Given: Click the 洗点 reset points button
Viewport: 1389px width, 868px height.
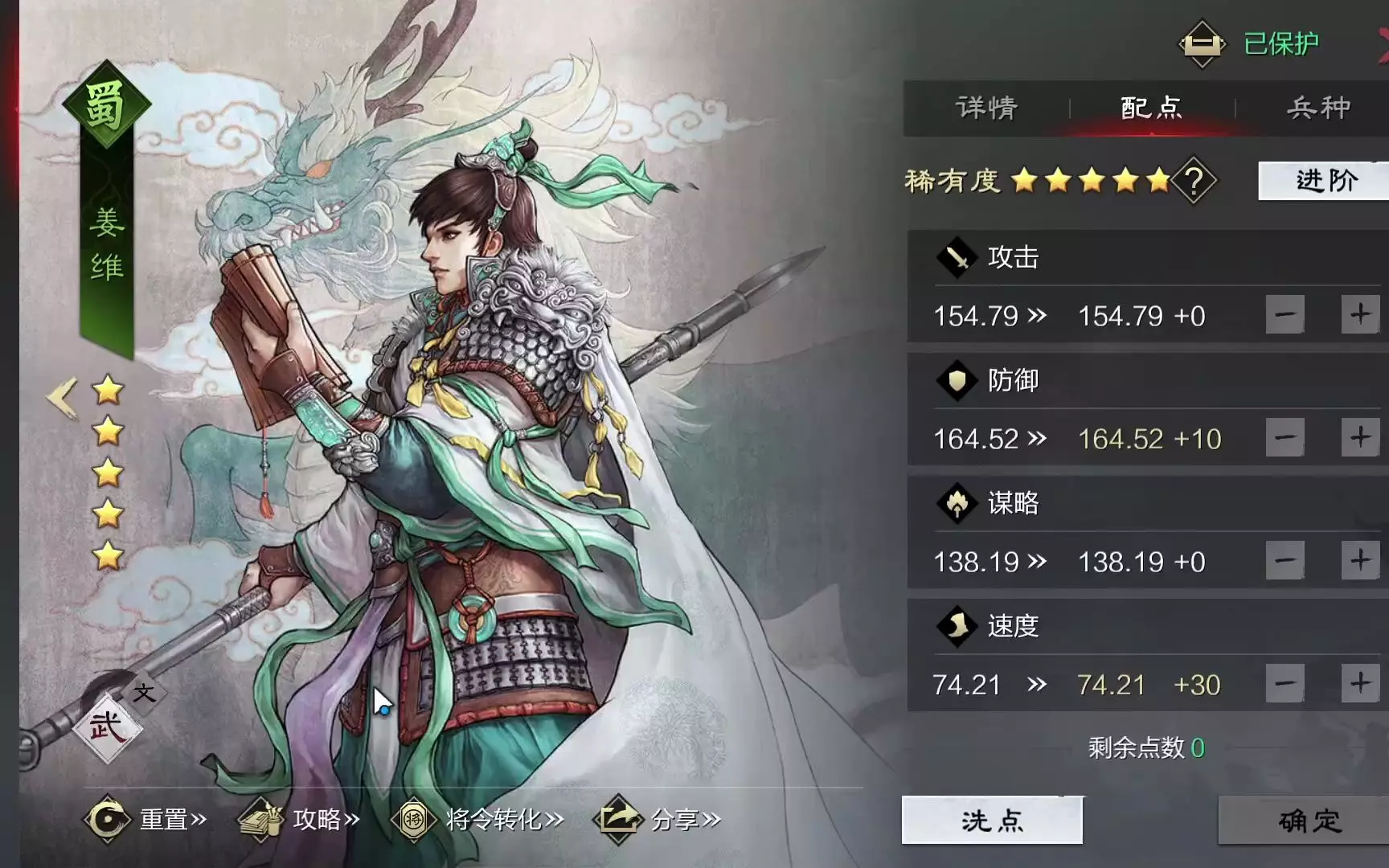Looking at the screenshot, I should pos(992,821).
